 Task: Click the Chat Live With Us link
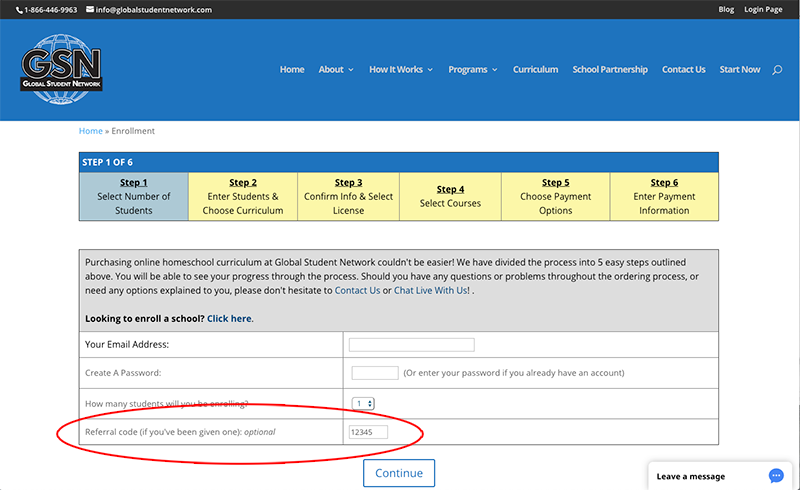point(432,290)
